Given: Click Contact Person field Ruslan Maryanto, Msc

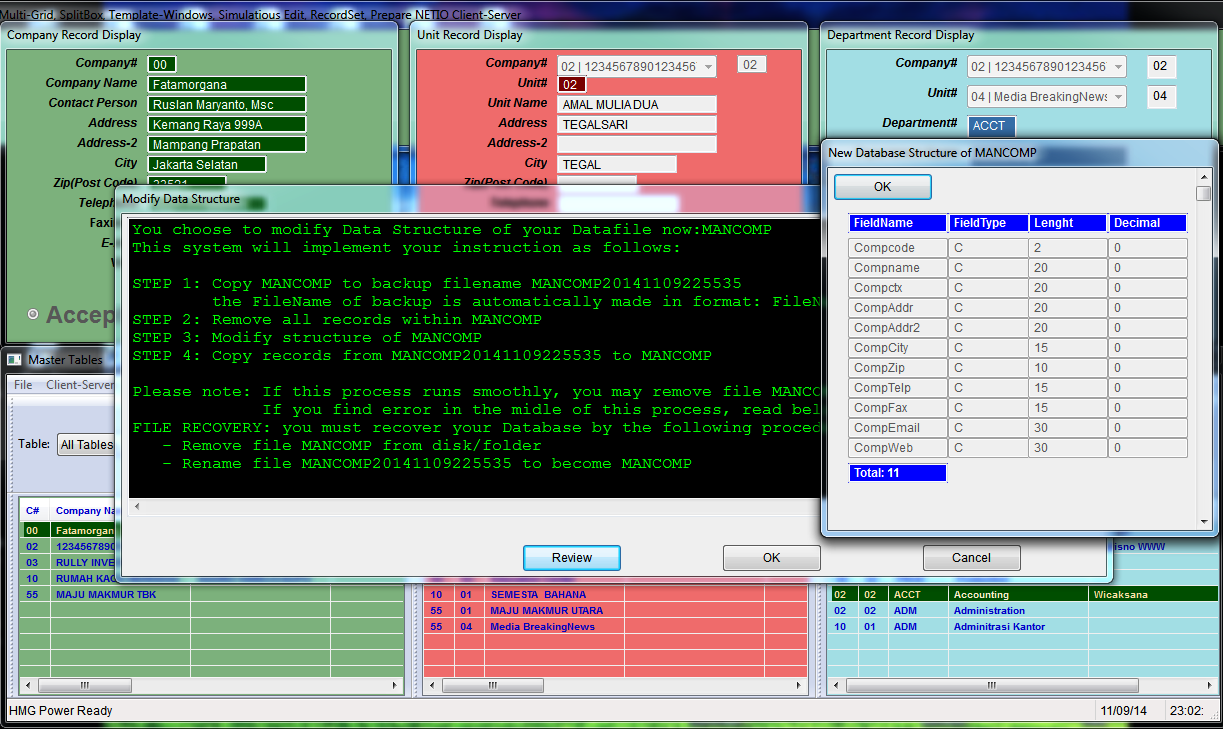Looking at the screenshot, I should (x=227, y=105).
